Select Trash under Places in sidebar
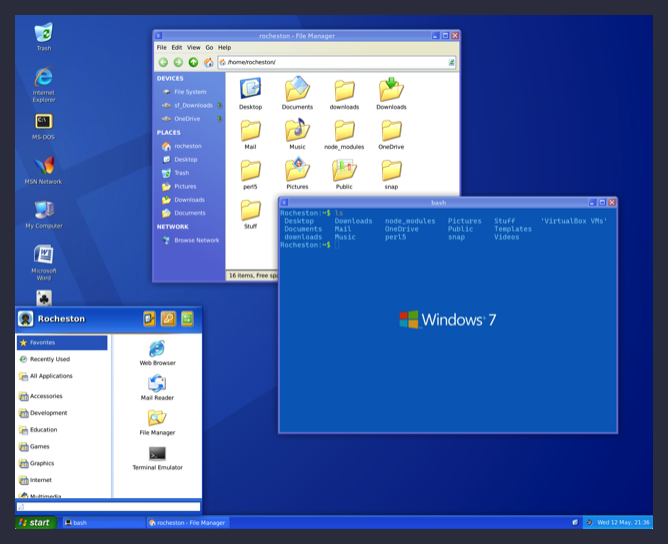Viewport: 668px width, 544px height. tap(189, 173)
